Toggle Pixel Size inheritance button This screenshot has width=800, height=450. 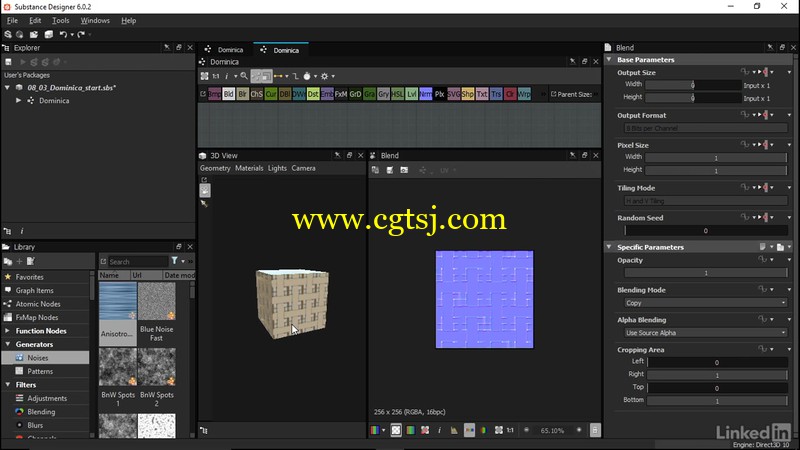[x=766, y=145]
